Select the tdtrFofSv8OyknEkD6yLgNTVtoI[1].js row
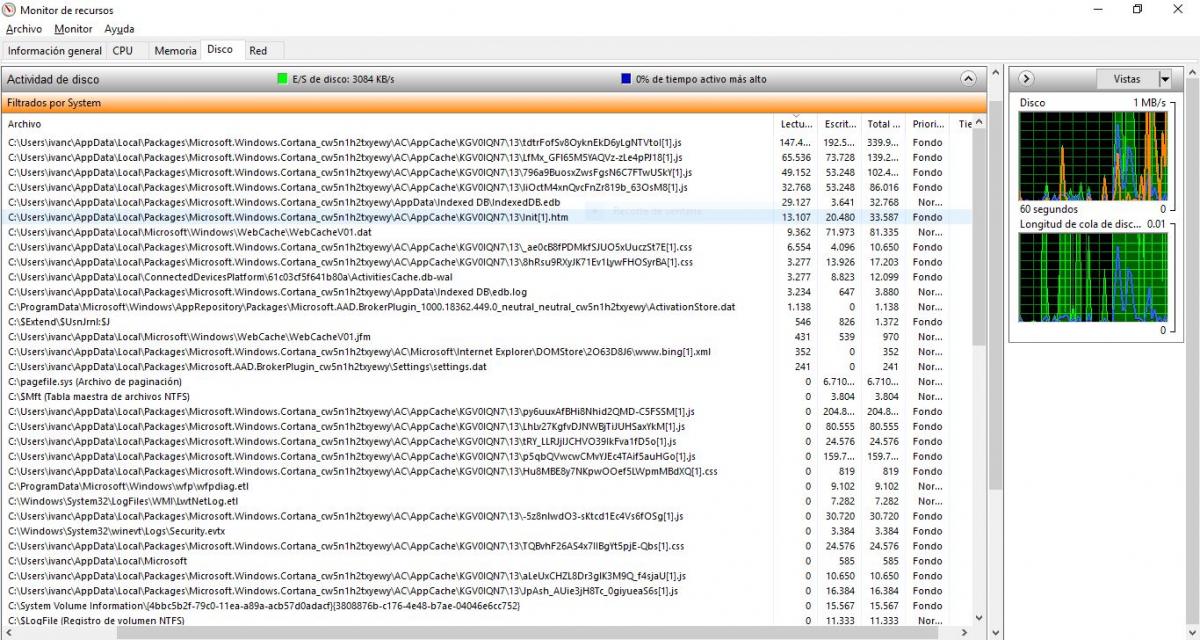Image resolution: width=1200 pixels, height=640 pixels. tap(487, 142)
